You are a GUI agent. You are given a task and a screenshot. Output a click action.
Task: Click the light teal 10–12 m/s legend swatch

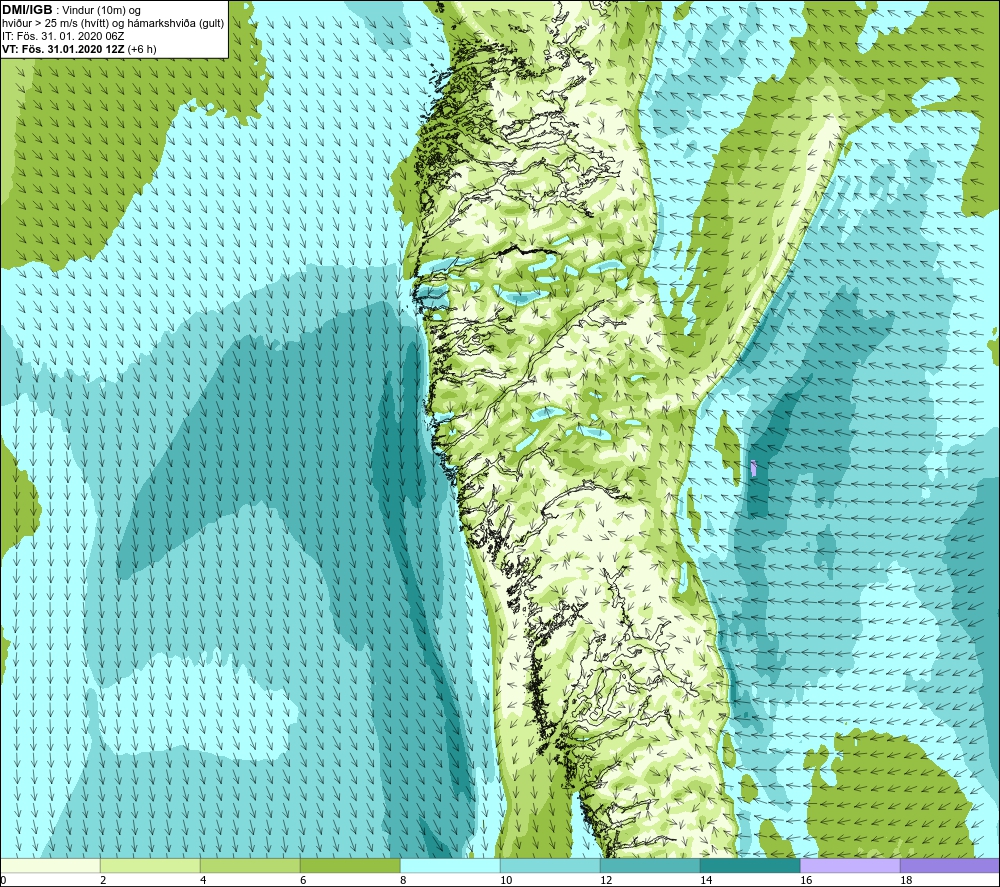coord(550,865)
